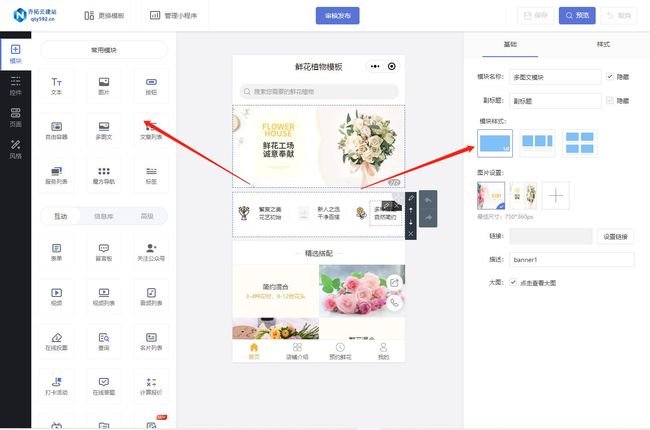
Task: Tap the 我的 profile tab in preview
Action: coord(383,351)
